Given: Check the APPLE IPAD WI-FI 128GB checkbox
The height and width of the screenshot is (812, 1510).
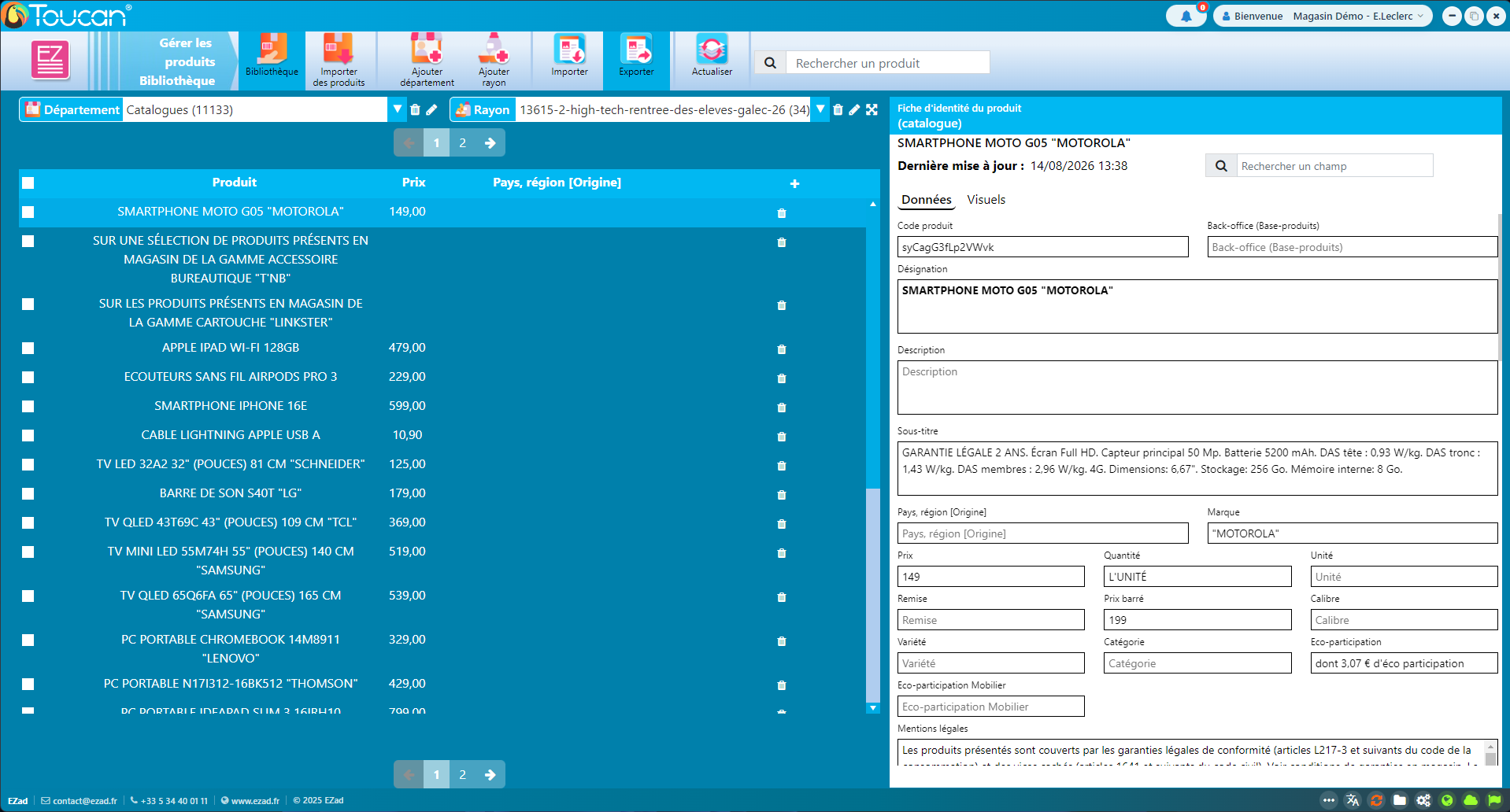Looking at the screenshot, I should coord(28,349).
